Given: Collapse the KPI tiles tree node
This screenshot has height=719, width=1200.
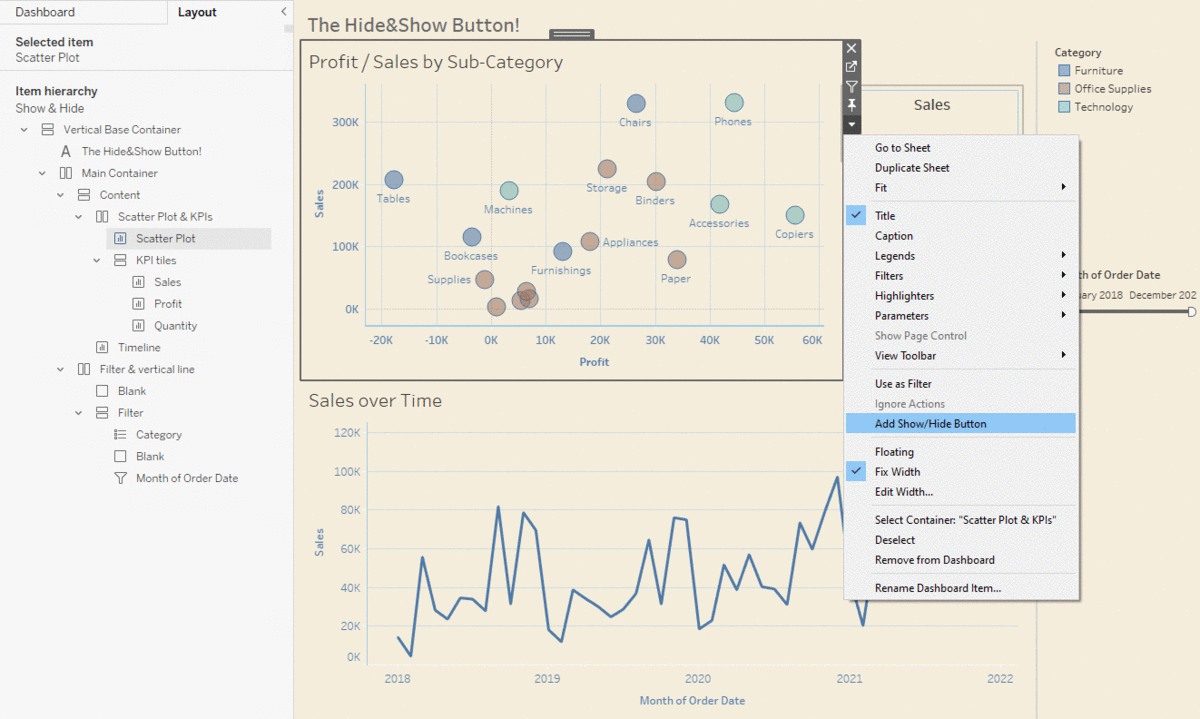Looking at the screenshot, I should tap(96, 260).
